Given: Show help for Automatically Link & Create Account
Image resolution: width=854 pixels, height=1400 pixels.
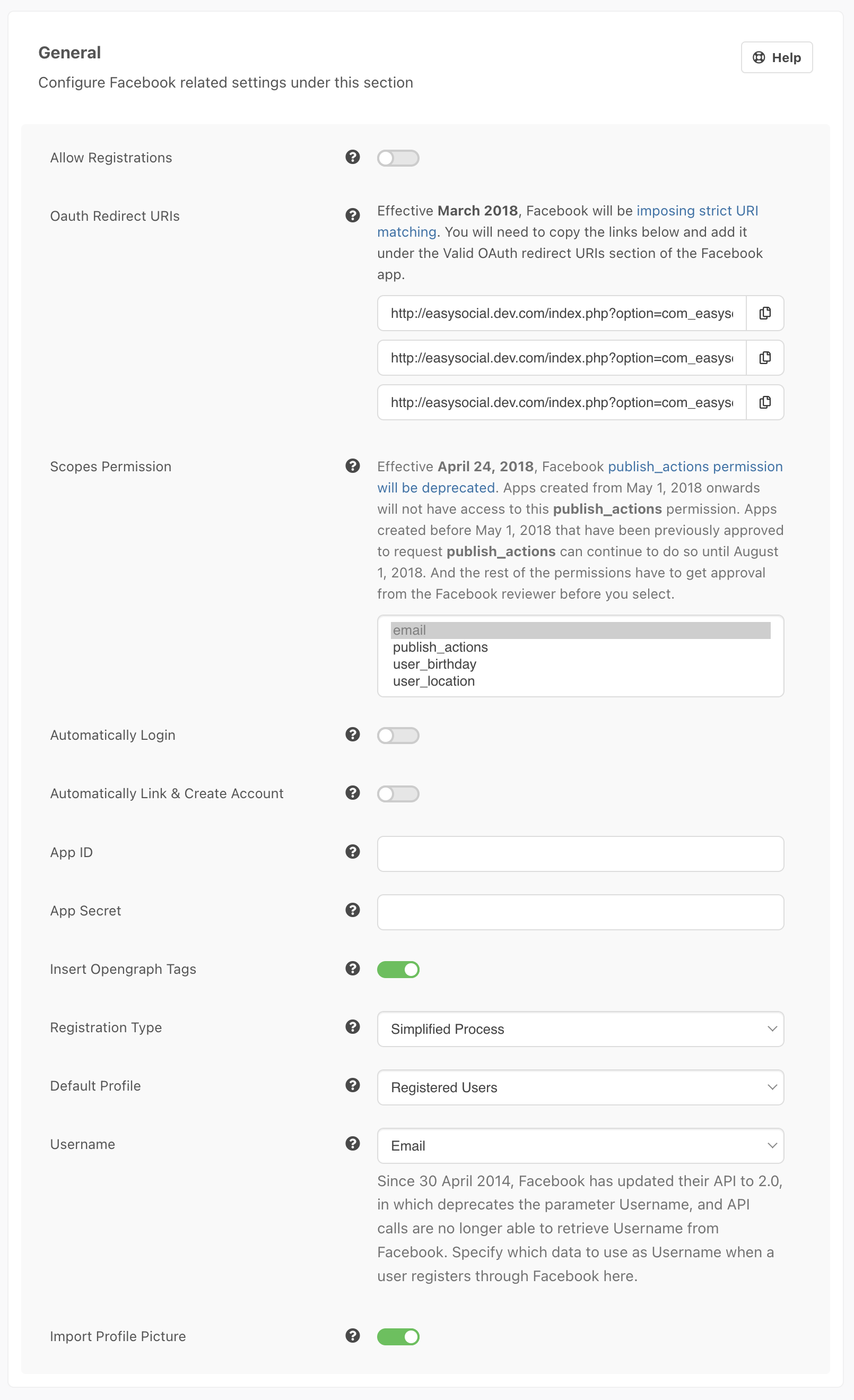Looking at the screenshot, I should click(x=353, y=793).
